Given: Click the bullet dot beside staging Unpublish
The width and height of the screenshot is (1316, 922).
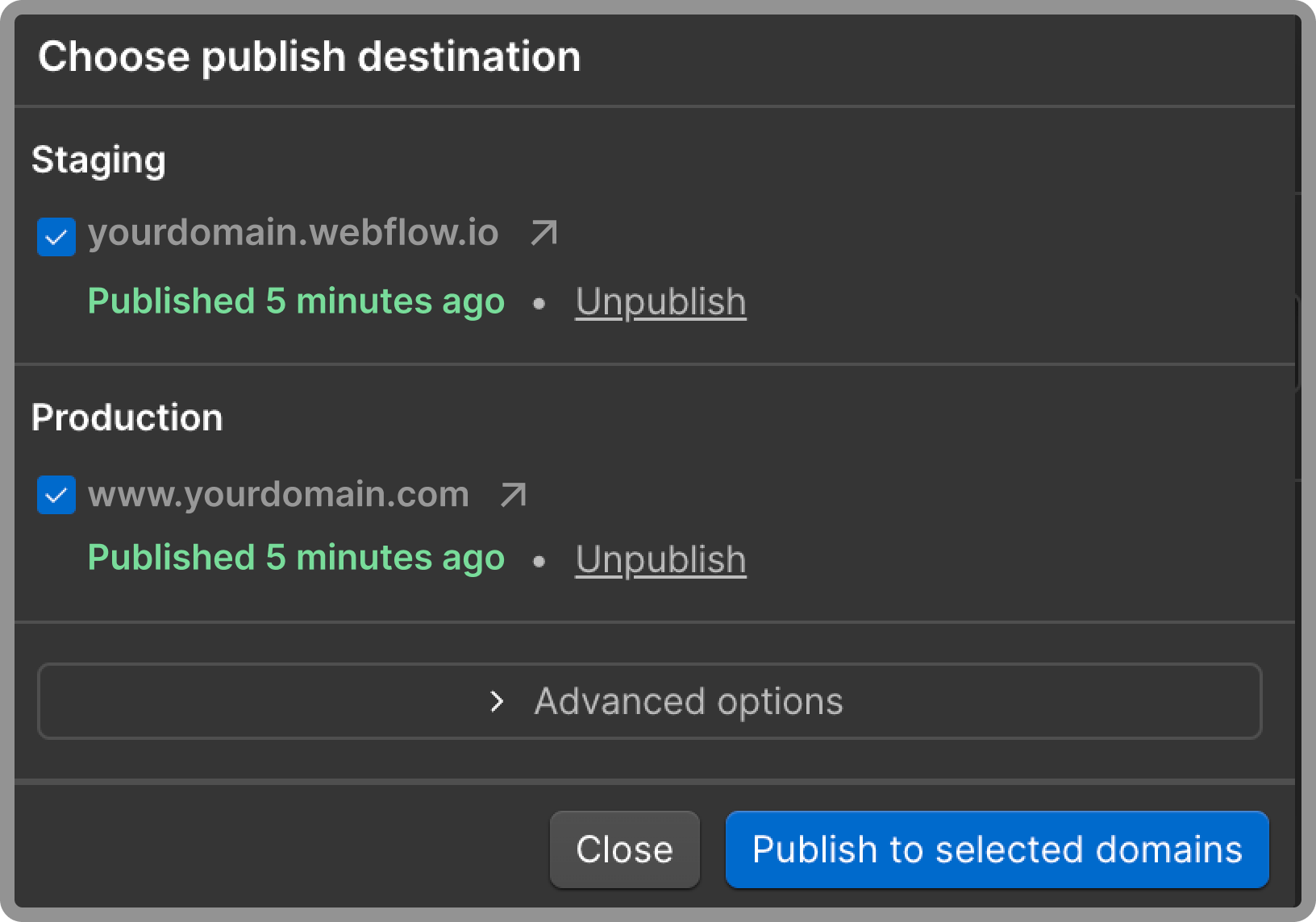Looking at the screenshot, I should click(x=539, y=302).
